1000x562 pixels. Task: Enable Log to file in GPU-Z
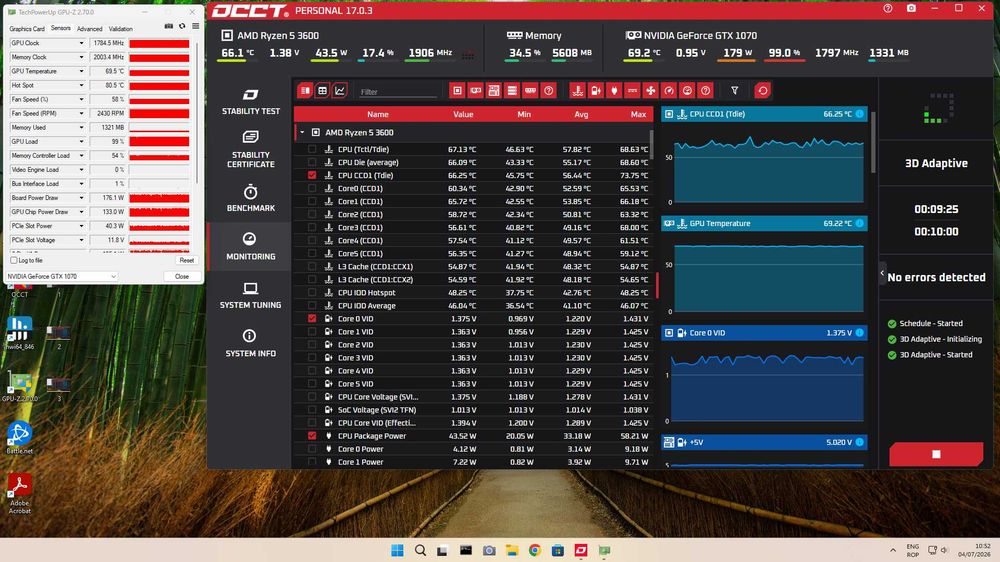point(14,260)
